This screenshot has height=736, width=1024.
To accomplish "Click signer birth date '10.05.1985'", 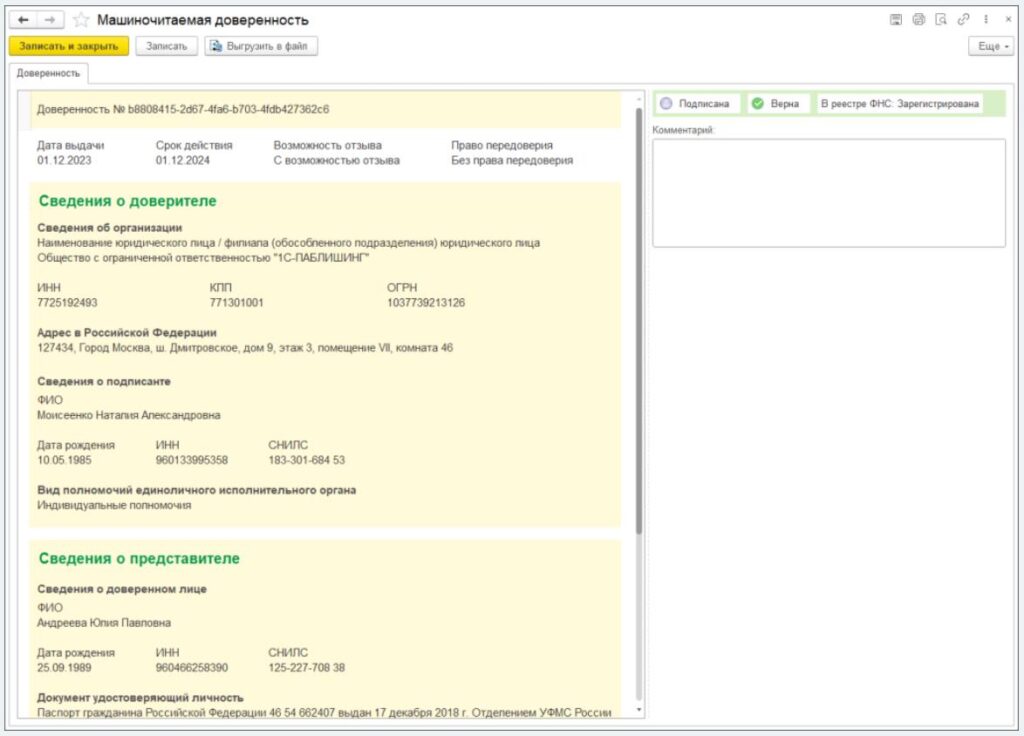I will point(64,460).
